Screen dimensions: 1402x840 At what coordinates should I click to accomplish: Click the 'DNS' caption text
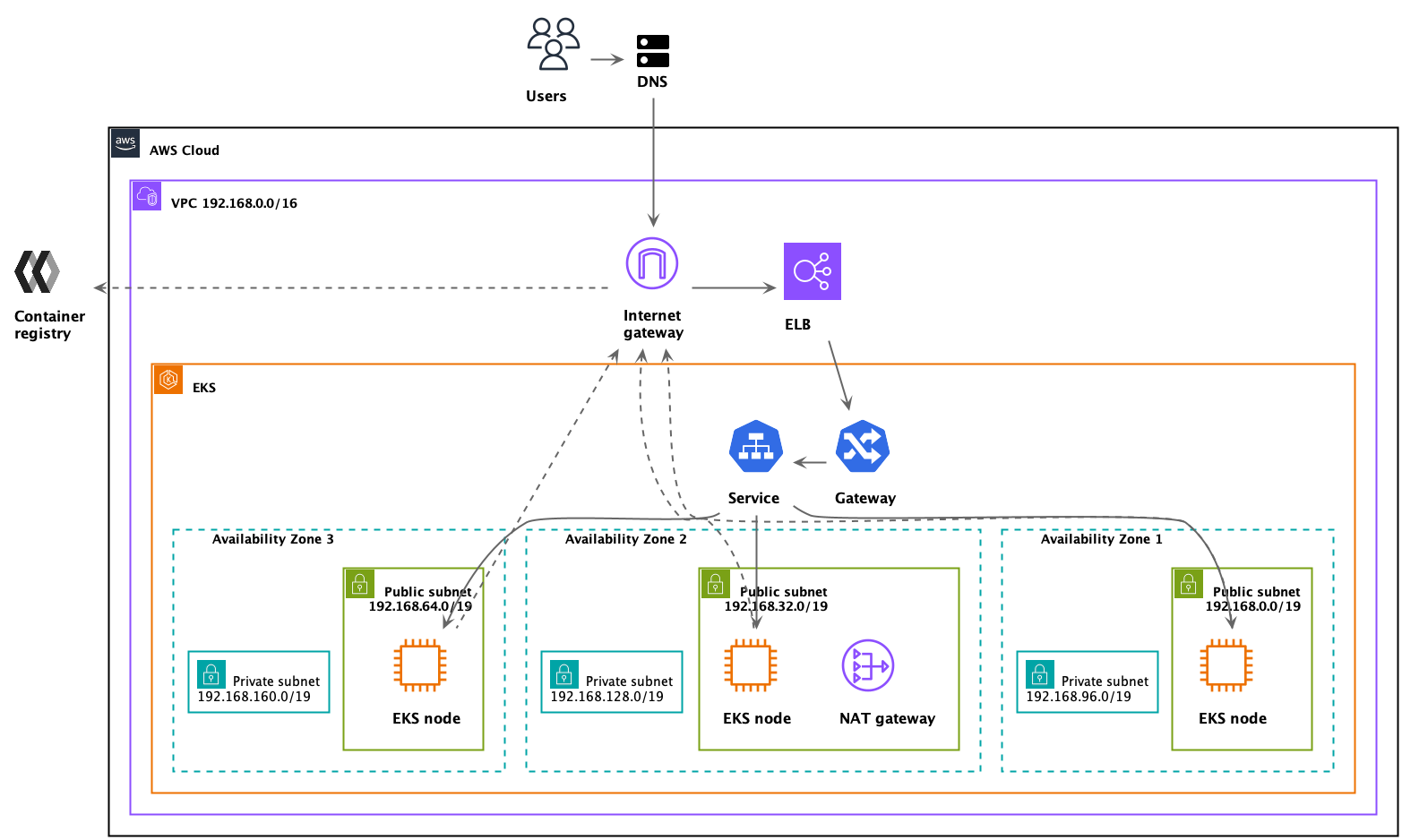652,81
